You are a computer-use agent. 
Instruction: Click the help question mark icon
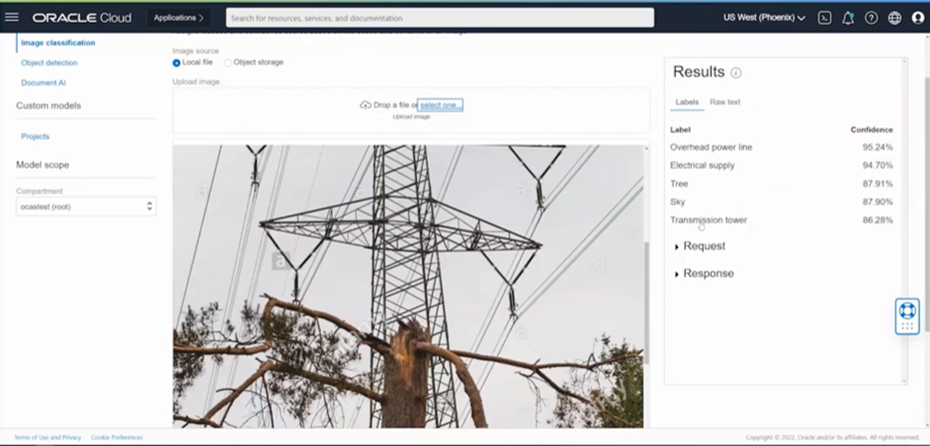(x=871, y=18)
